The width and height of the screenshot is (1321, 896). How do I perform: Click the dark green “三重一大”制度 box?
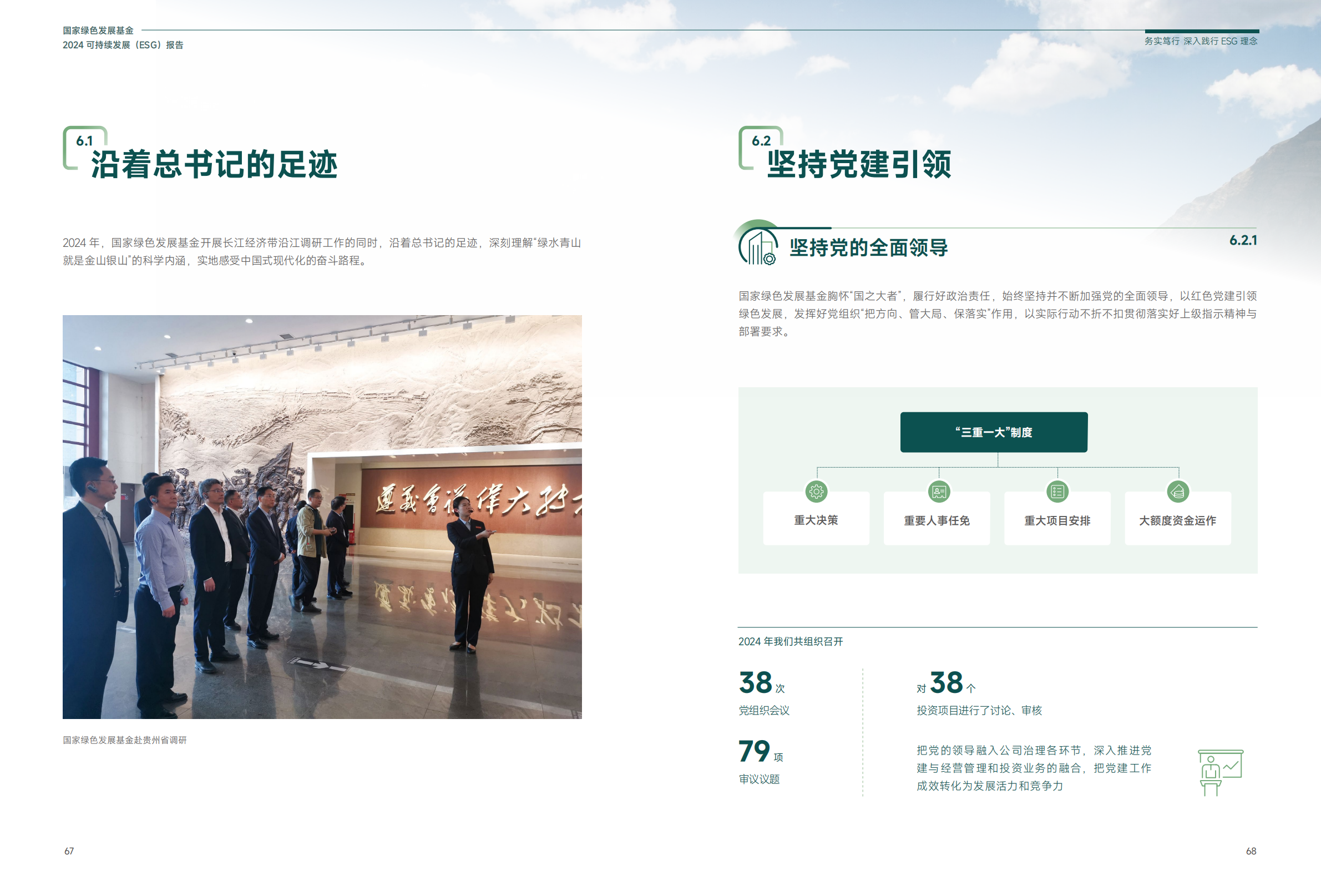994,432
